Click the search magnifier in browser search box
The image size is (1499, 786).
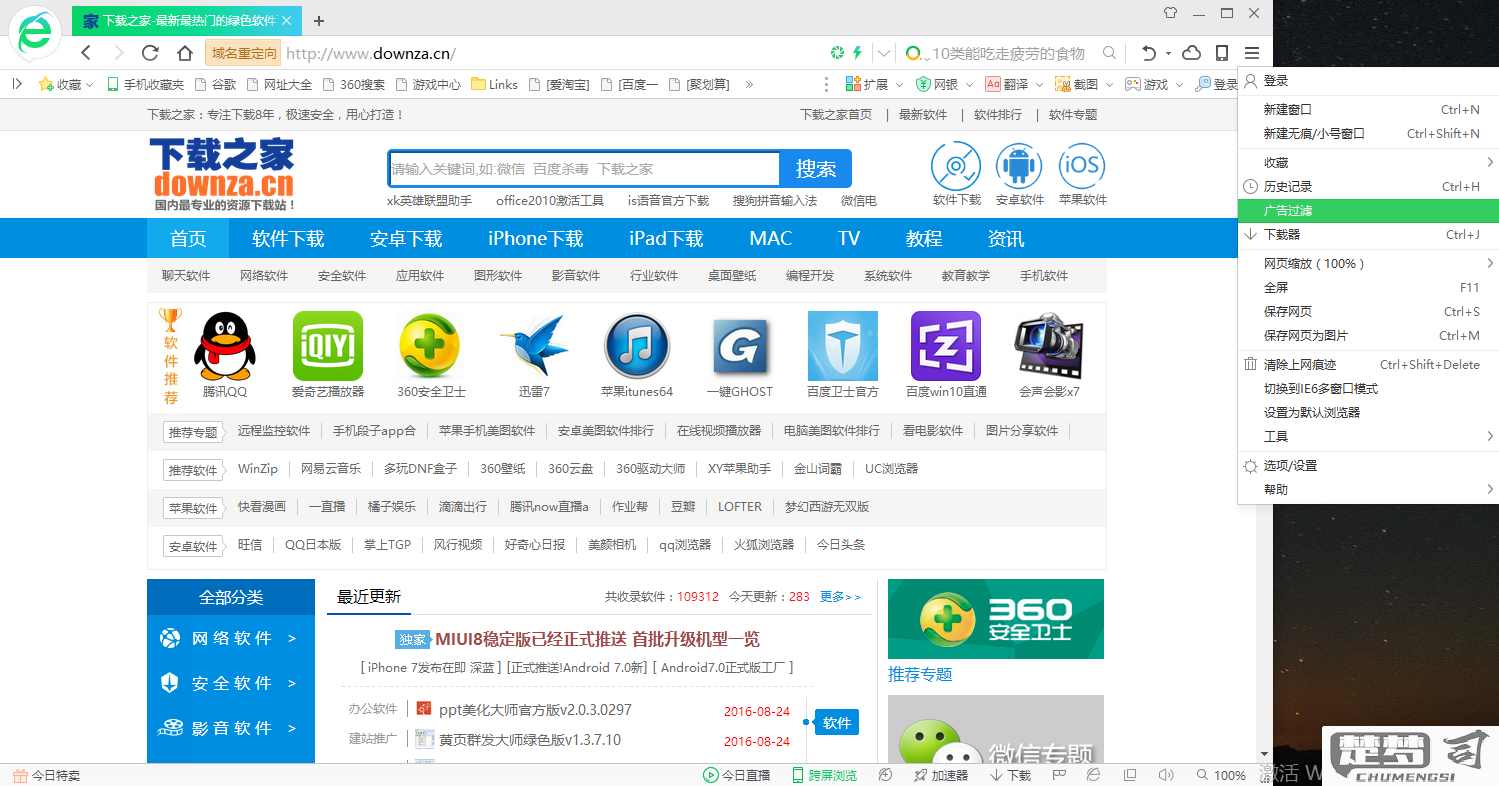(1109, 53)
